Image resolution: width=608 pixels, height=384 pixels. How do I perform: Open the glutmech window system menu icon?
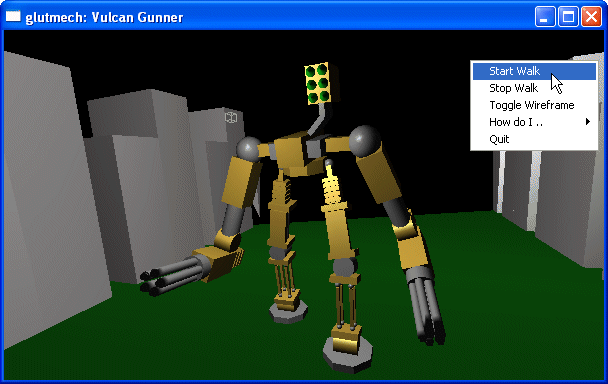coord(13,16)
